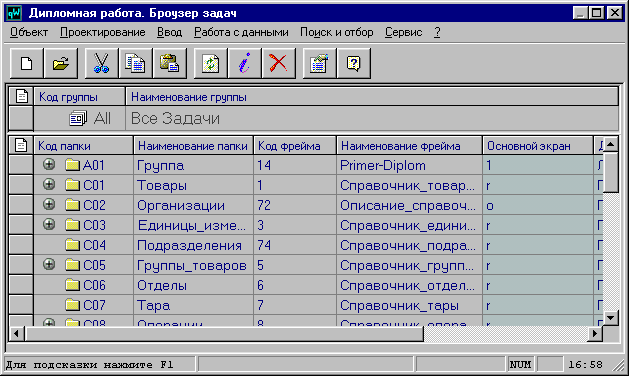629x376 pixels.
Task: Select the row header next to C04
Action: 21,245
